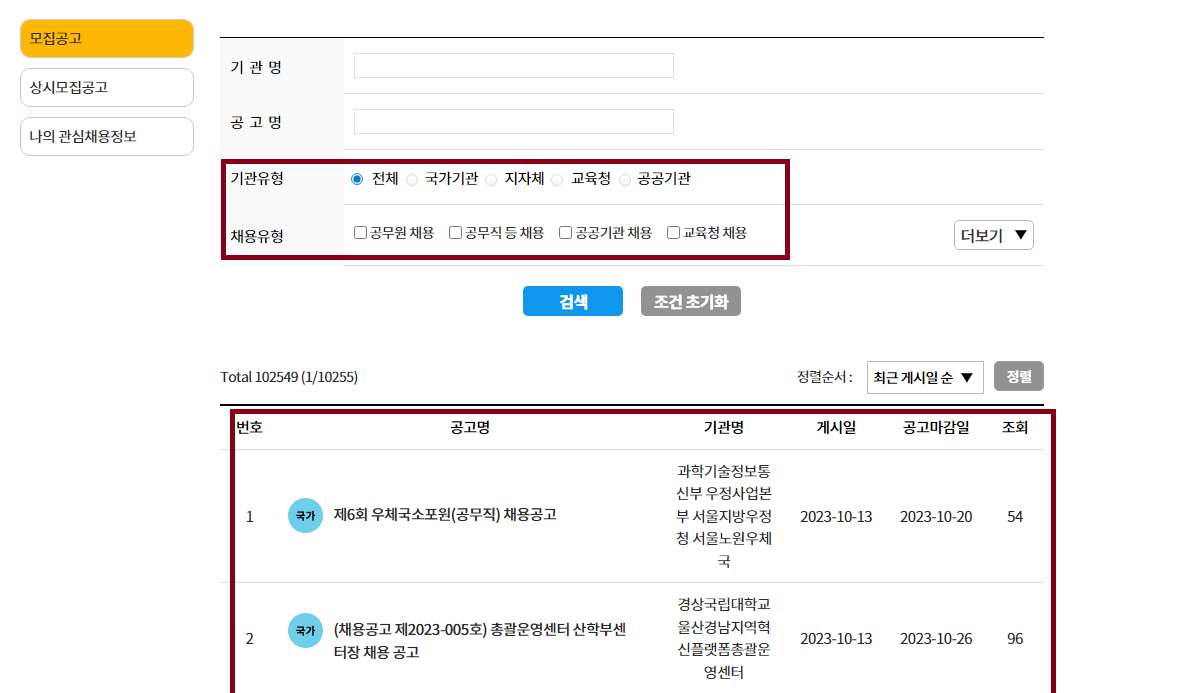Screen dimensions: 1180x693
Task: Switch to the 상시모집공고 tab
Action: point(106,87)
